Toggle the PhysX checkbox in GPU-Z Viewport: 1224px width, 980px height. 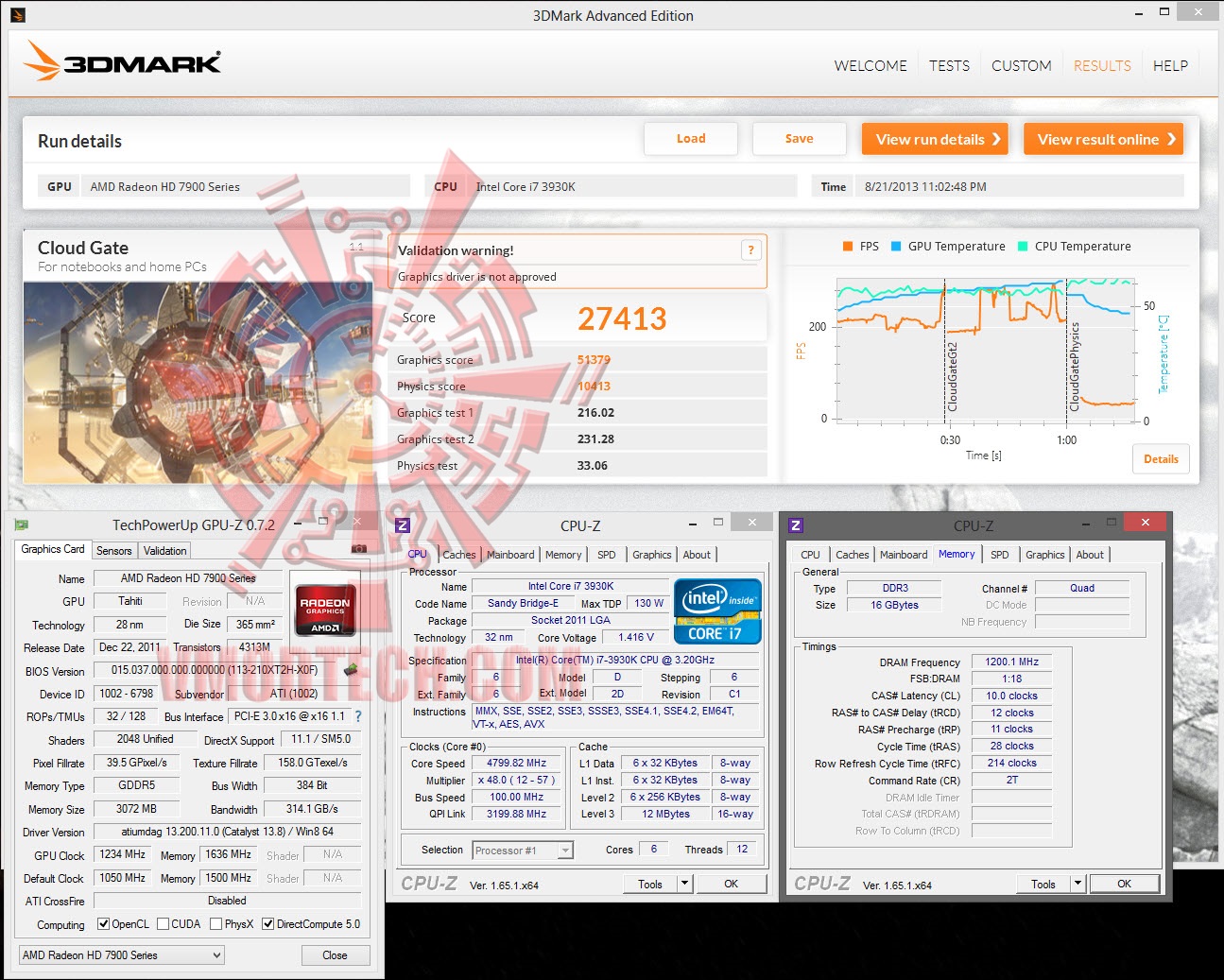216,924
